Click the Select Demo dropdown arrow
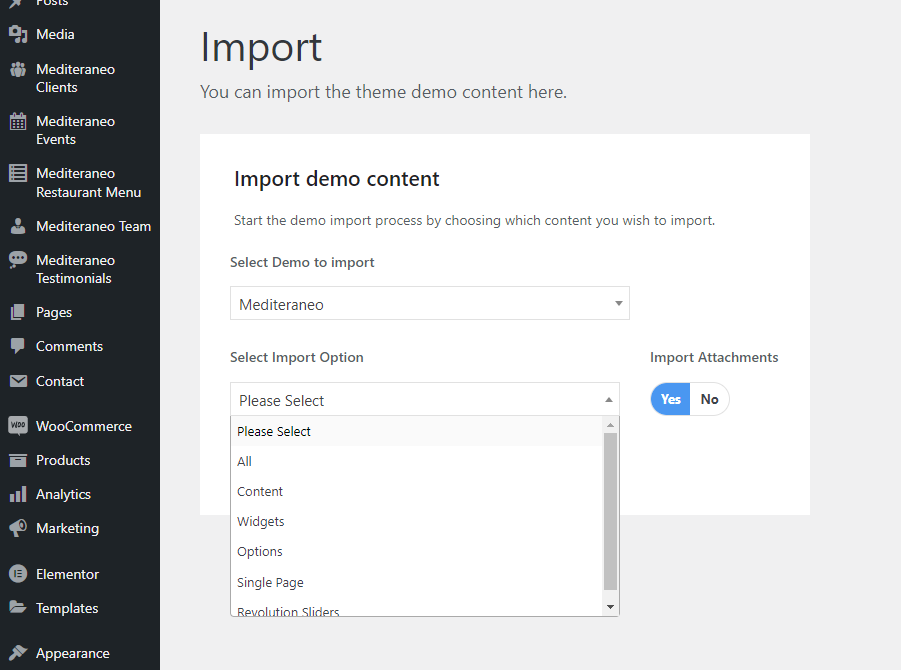 (x=619, y=303)
